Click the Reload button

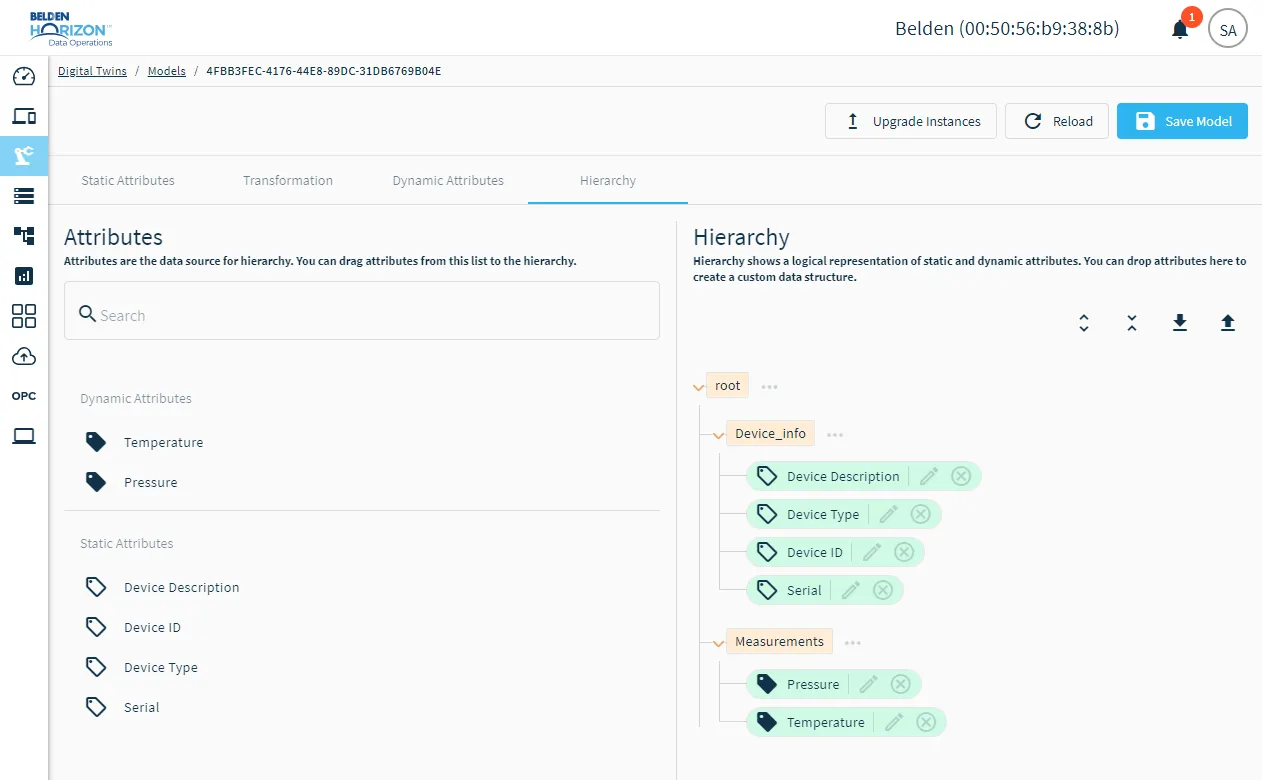click(x=1057, y=121)
